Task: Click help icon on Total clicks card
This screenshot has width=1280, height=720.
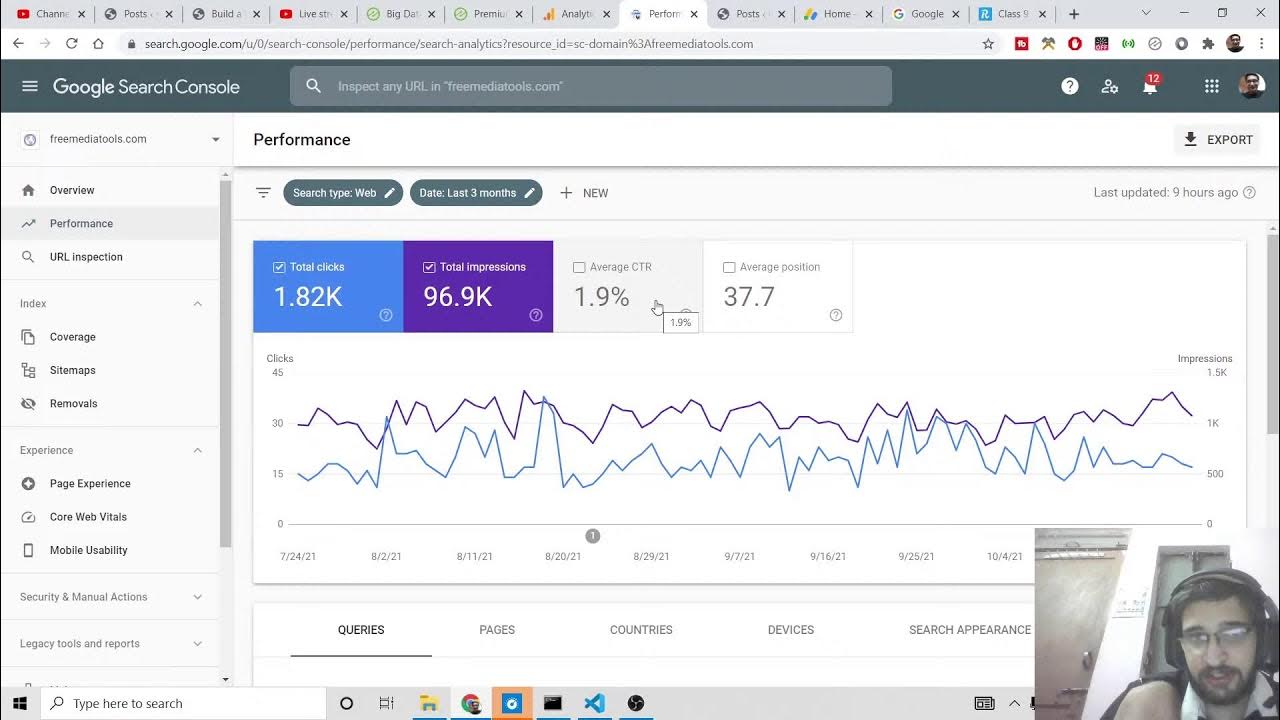Action: 386,315
